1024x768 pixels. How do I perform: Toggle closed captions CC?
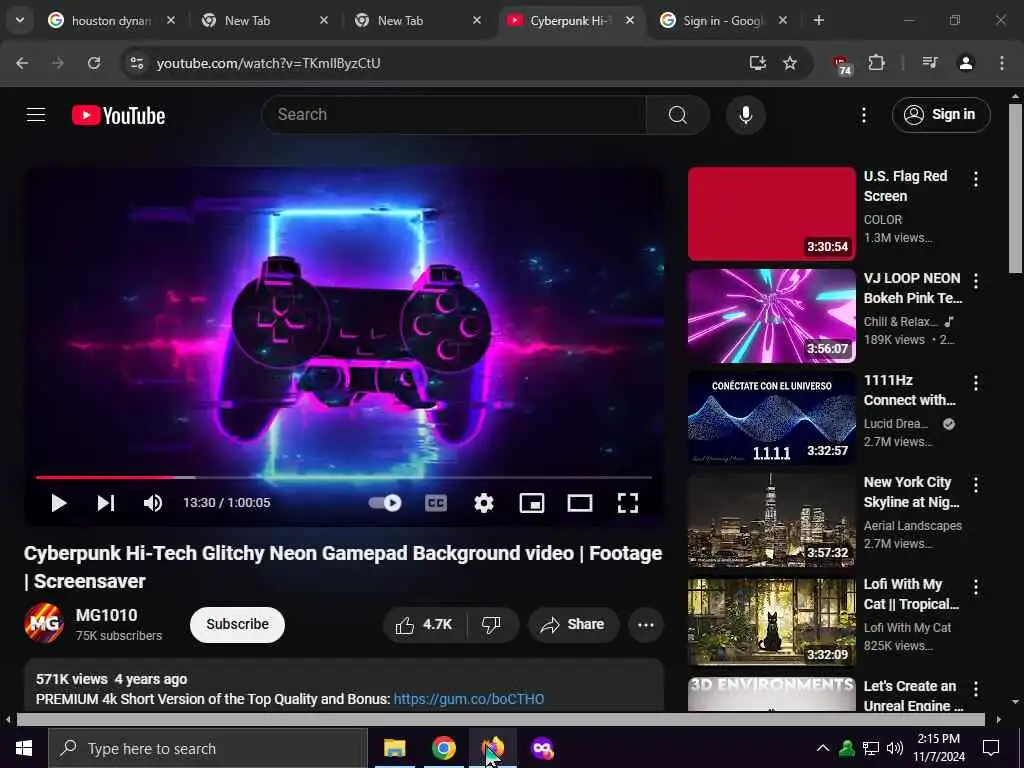(436, 503)
